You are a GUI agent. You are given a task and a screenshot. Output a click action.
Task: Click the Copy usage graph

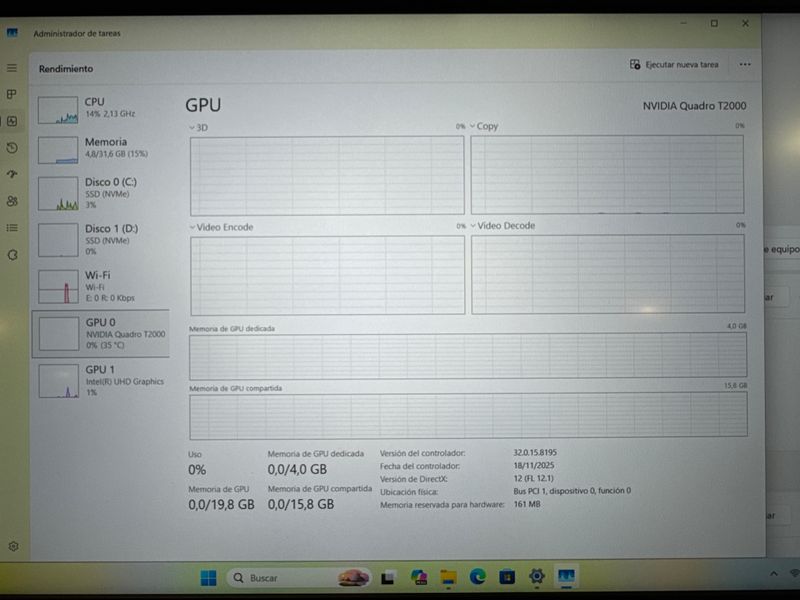point(607,174)
